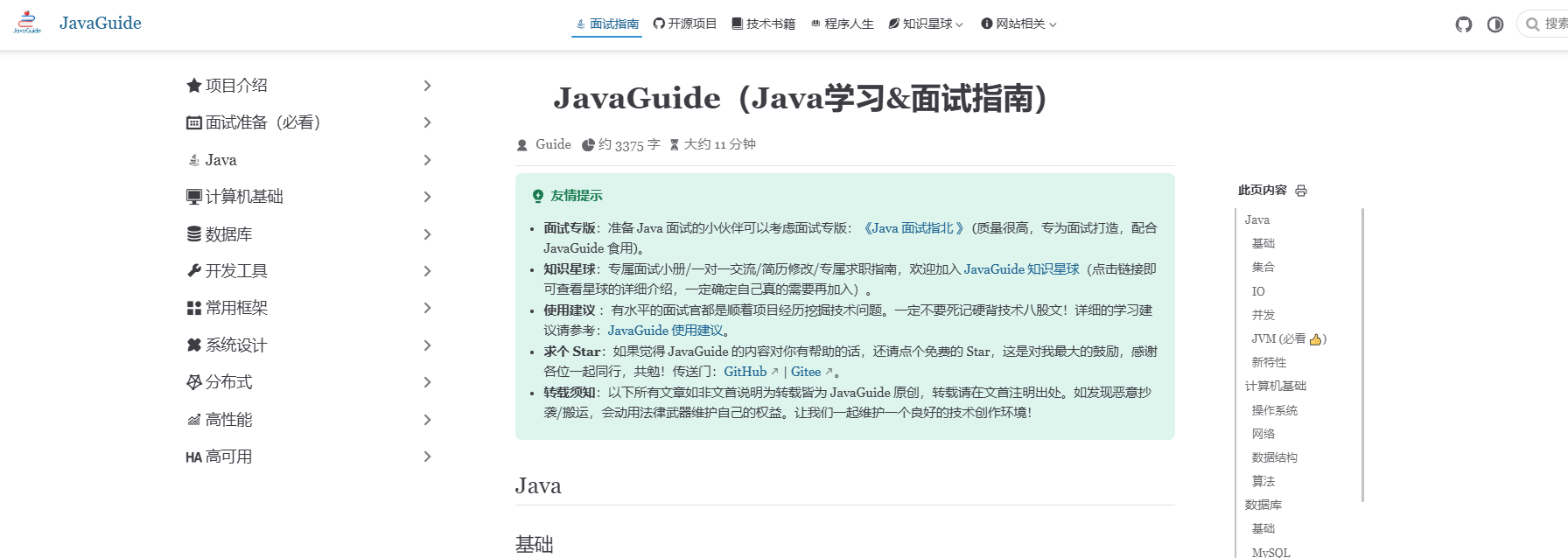Click the monitor icon next to 计算机基础
Viewport: 1568px width, 558px height.
tap(194, 197)
